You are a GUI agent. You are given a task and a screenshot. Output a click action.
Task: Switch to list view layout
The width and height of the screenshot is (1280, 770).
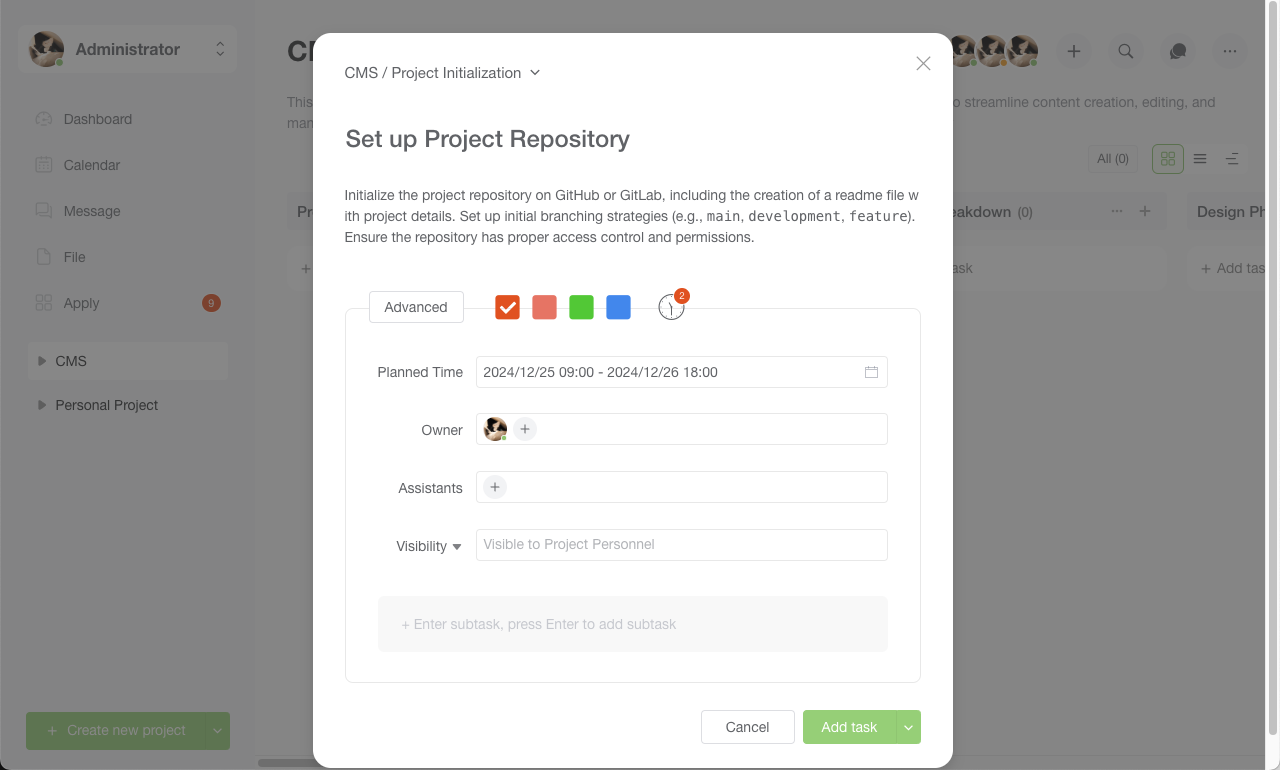(x=1200, y=159)
